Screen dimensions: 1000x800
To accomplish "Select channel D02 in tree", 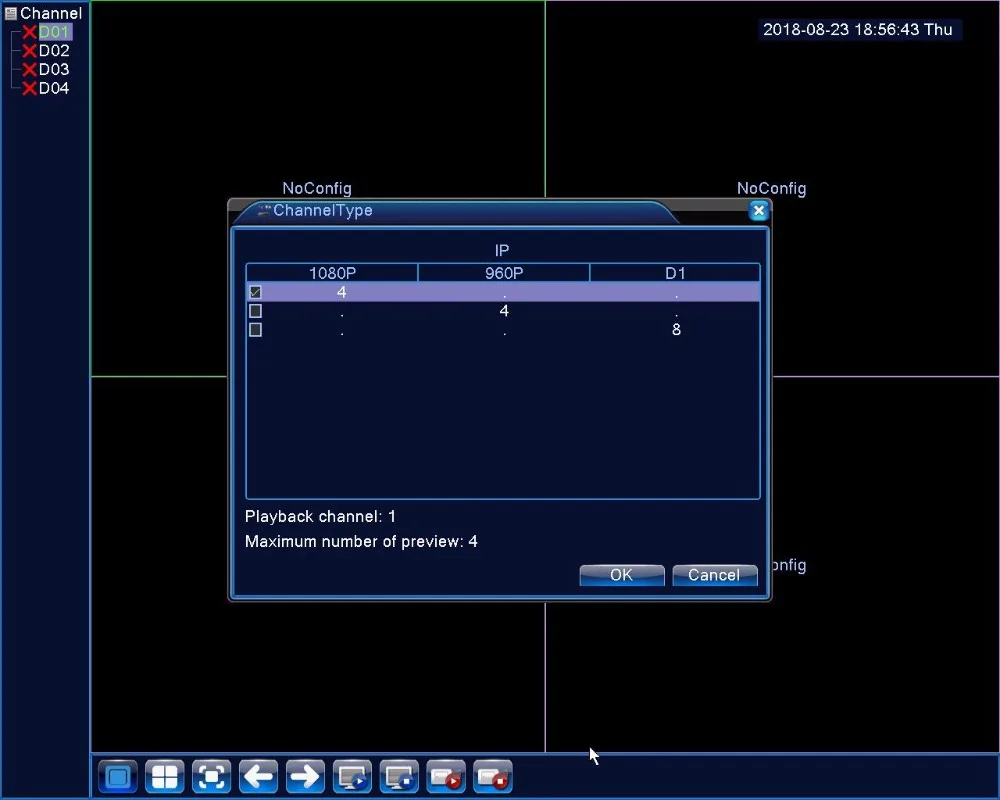I will (54, 50).
